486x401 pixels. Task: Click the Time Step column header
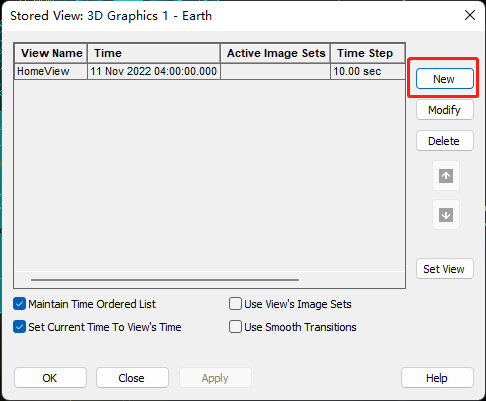pyautogui.click(x=368, y=53)
